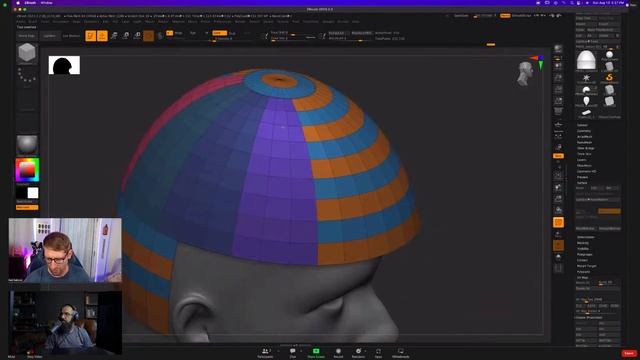Expand the NanoMesh subpalette

click(584, 142)
